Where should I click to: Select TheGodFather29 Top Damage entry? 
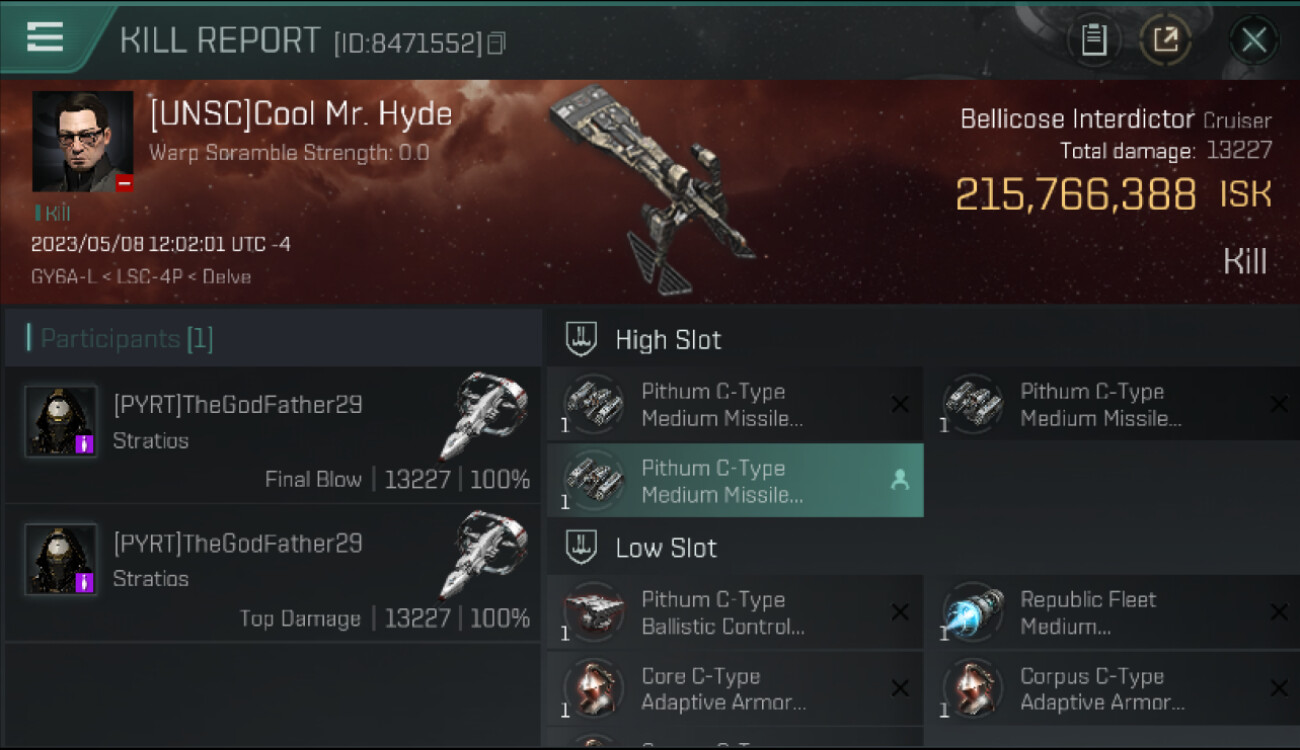(x=272, y=573)
